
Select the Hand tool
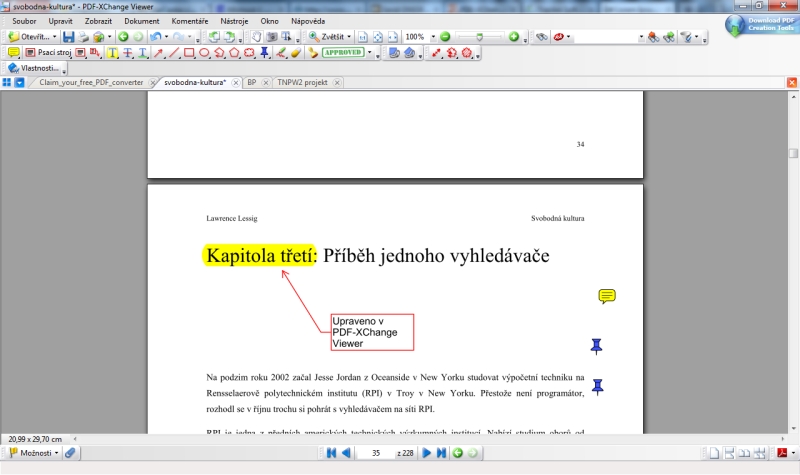pyautogui.click(x=257, y=37)
